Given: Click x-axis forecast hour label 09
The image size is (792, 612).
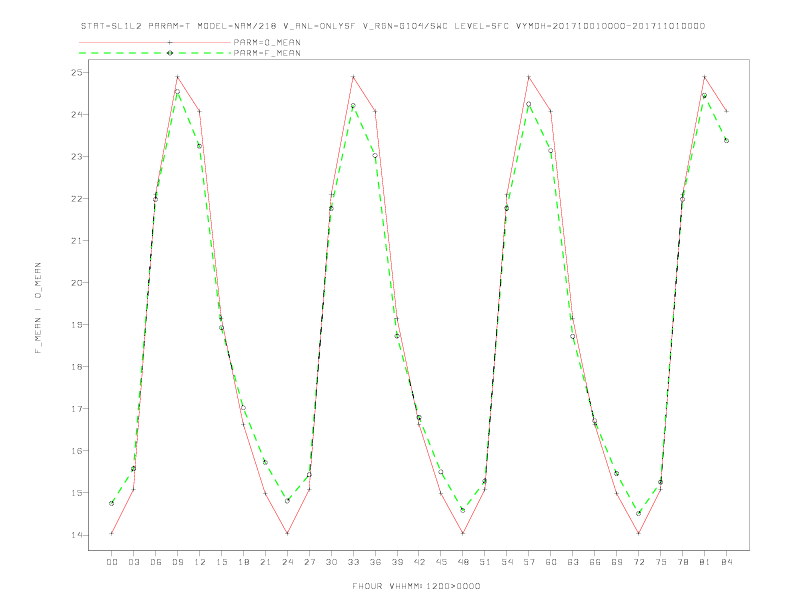Looking at the screenshot, I should [x=177, y=562].
